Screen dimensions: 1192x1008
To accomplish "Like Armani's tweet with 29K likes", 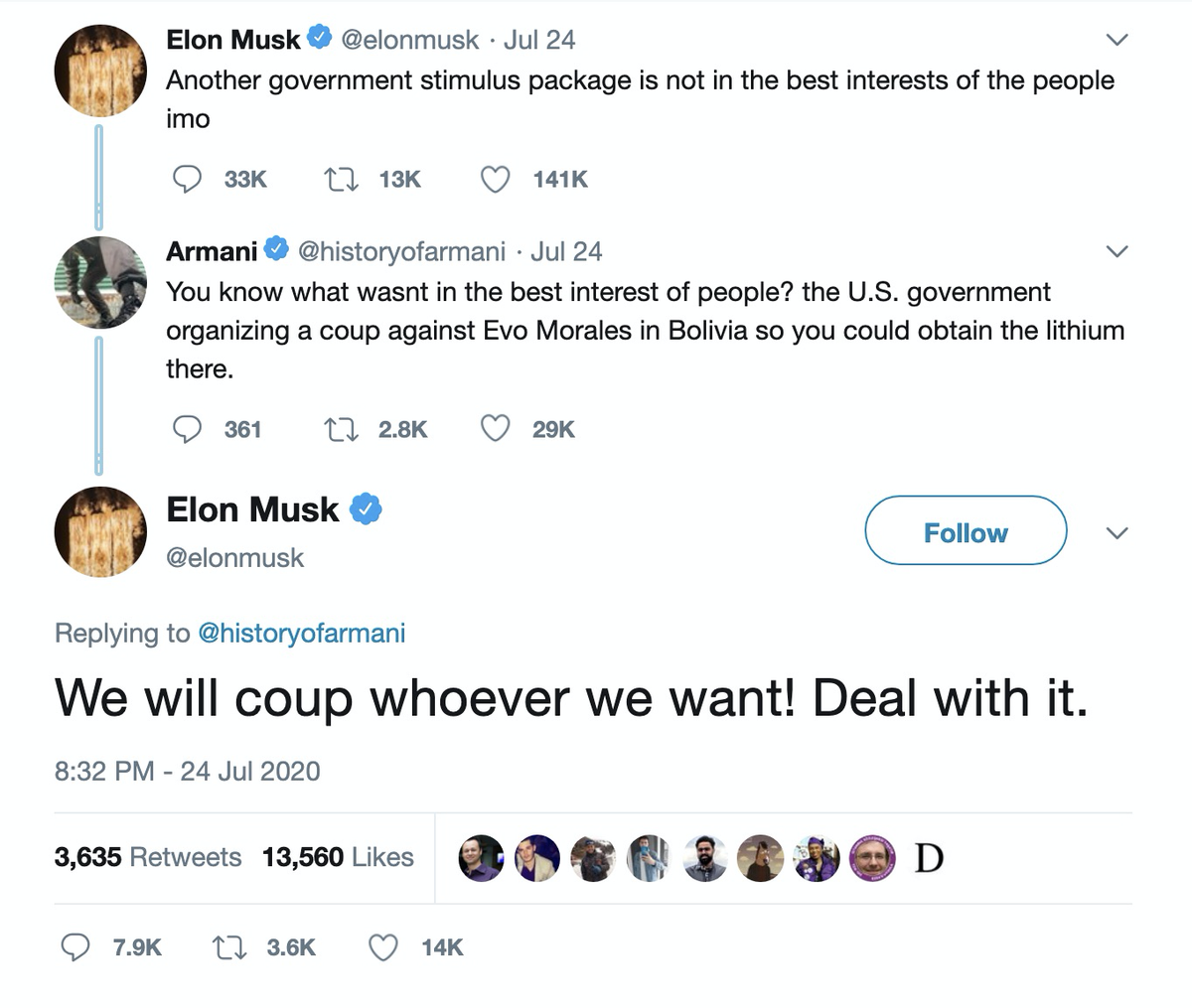I will [x=495, y=429].
